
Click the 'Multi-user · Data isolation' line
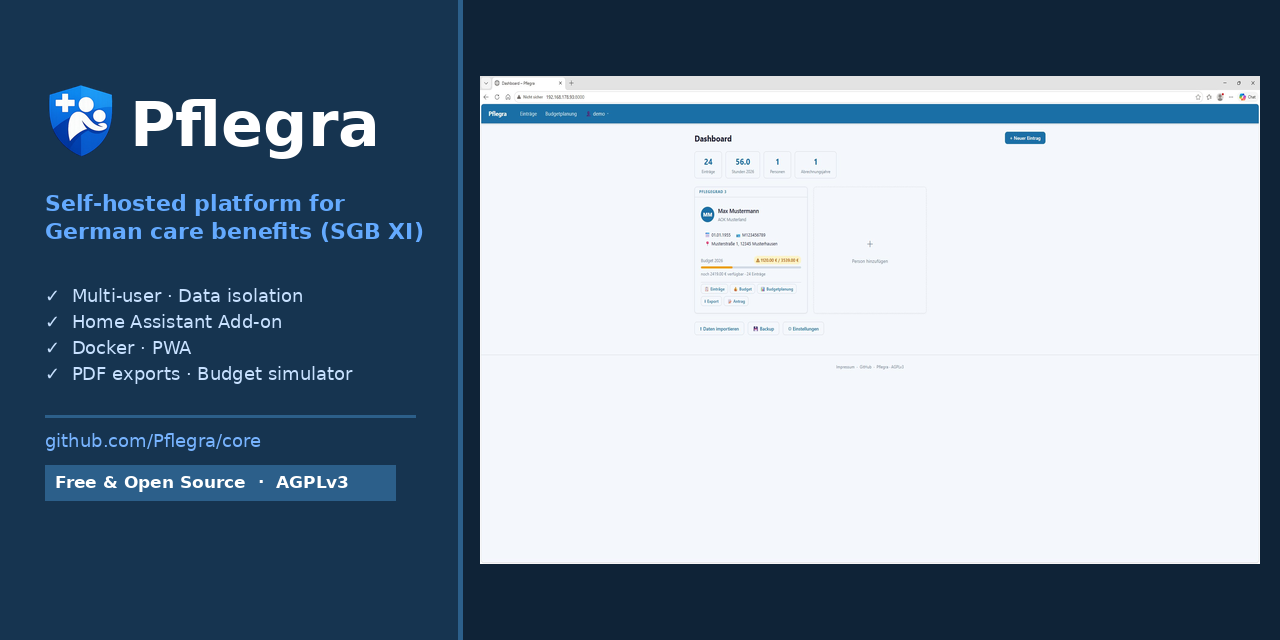187,296
